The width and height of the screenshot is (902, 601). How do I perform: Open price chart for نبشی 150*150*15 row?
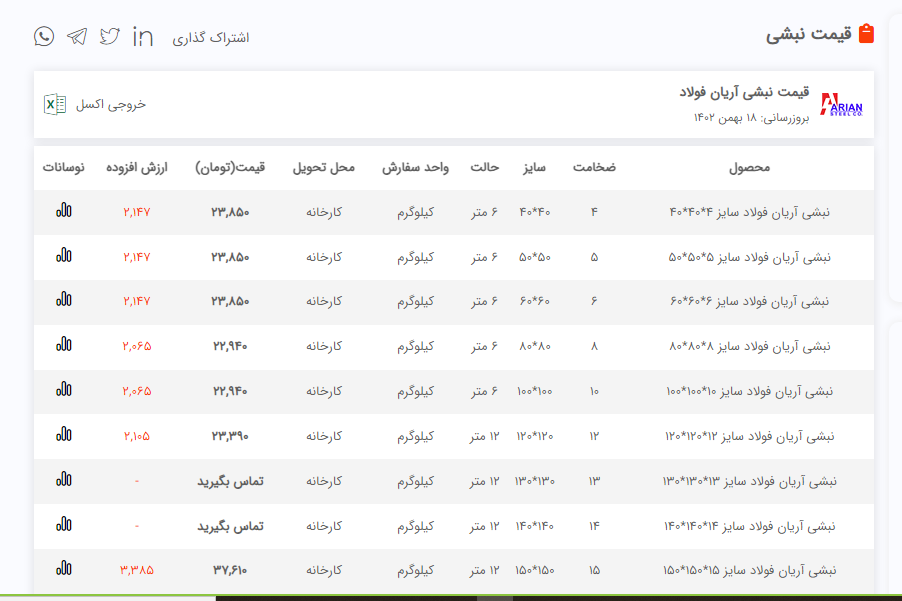coord(64,569)
